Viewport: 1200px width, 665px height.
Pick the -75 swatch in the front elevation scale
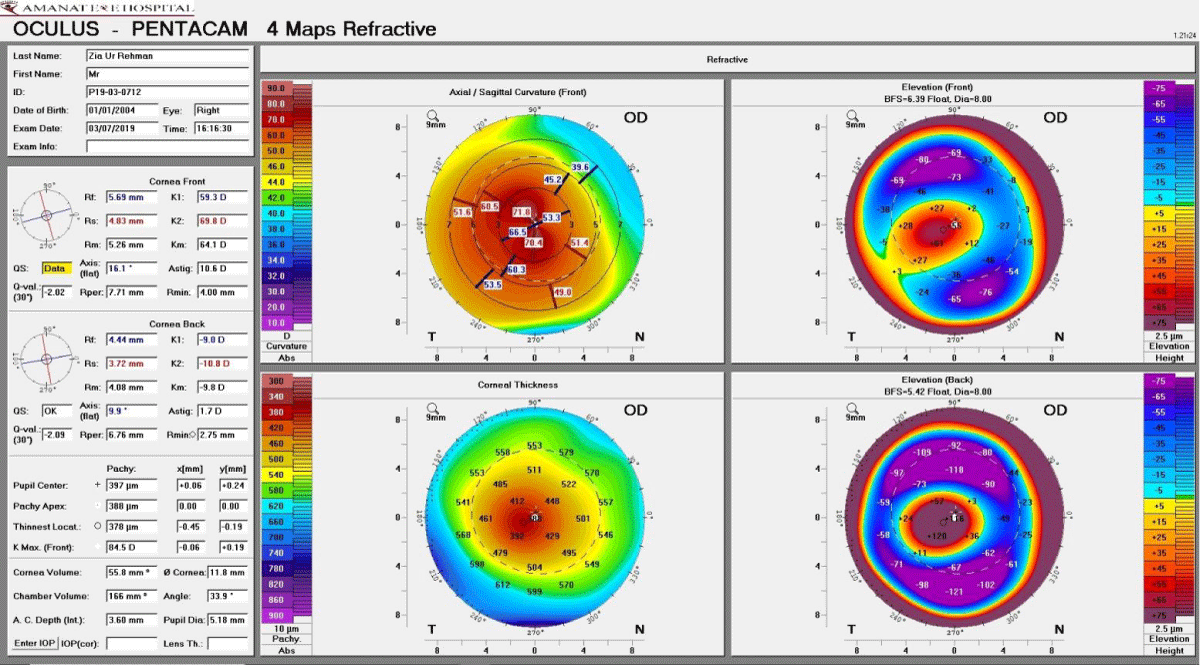click(x=1160, y=89)
